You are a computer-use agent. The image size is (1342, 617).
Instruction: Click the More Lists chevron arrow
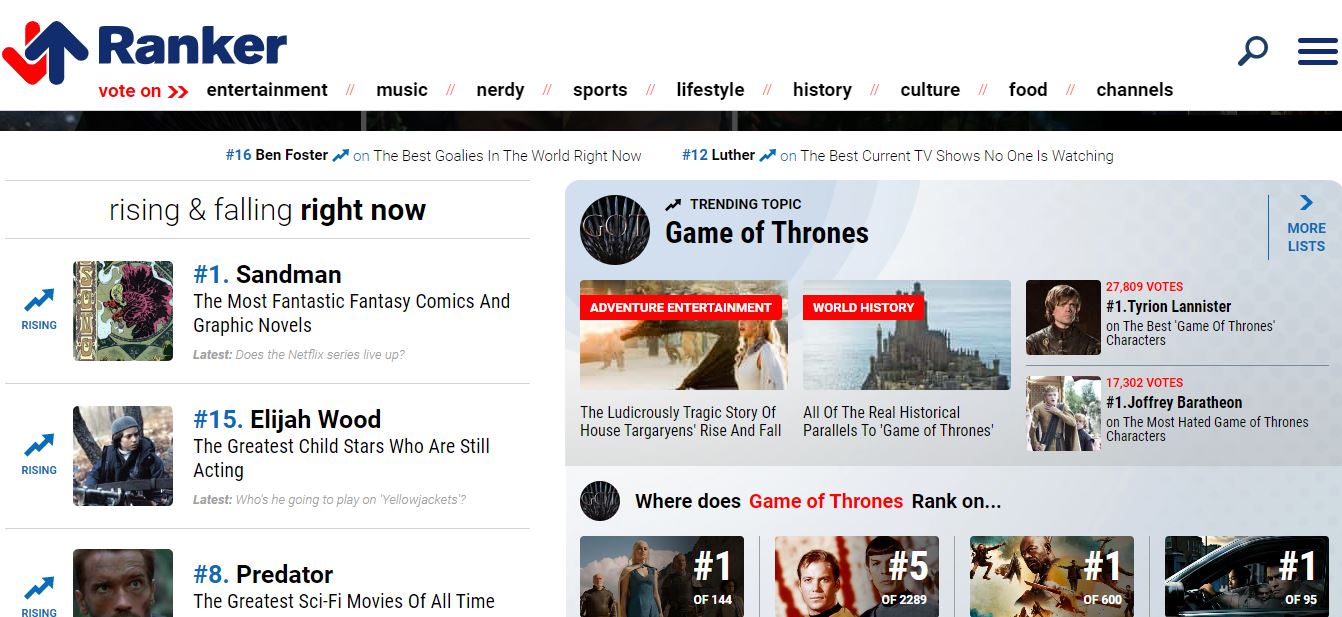[x=1306, y=203]
